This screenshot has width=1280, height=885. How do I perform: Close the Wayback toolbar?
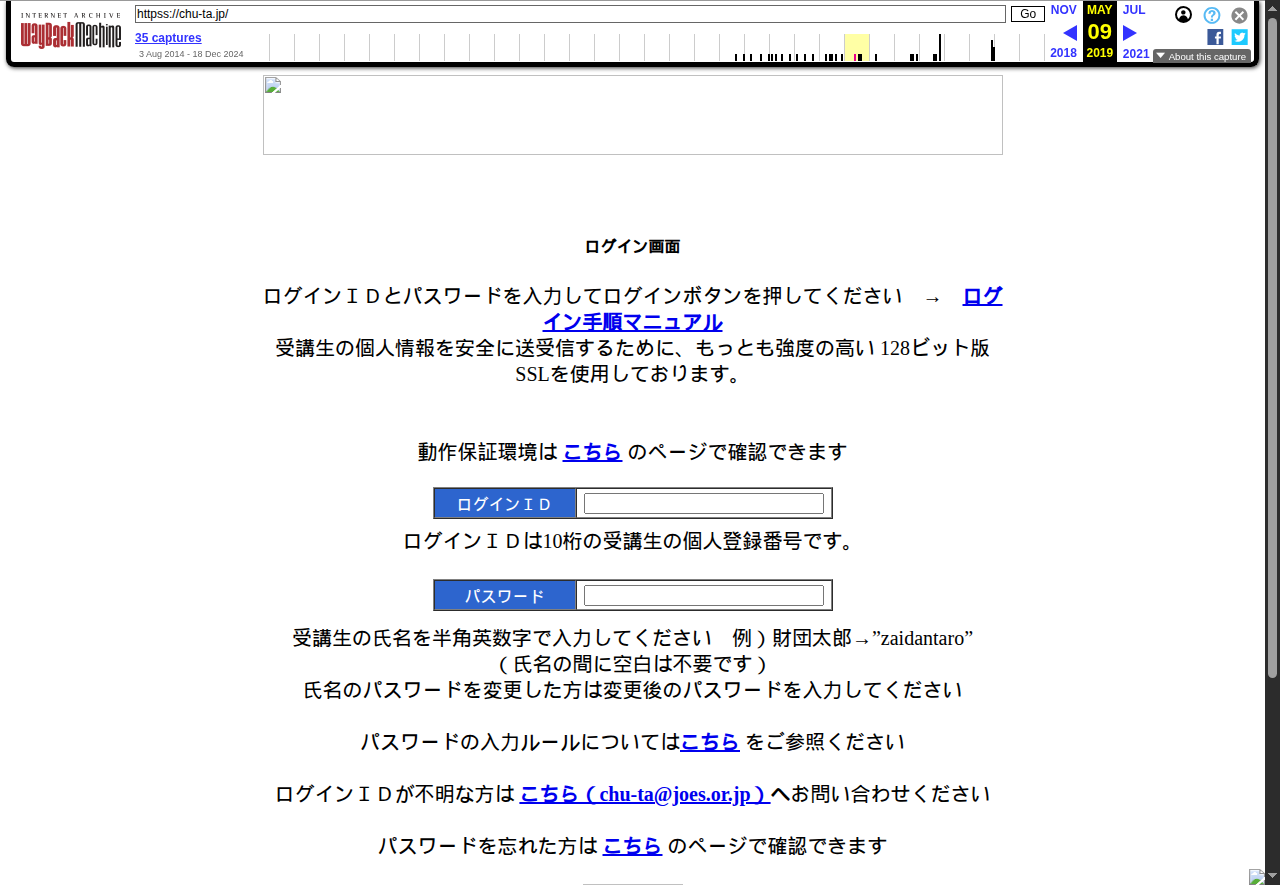click(x=1239, y=15)
